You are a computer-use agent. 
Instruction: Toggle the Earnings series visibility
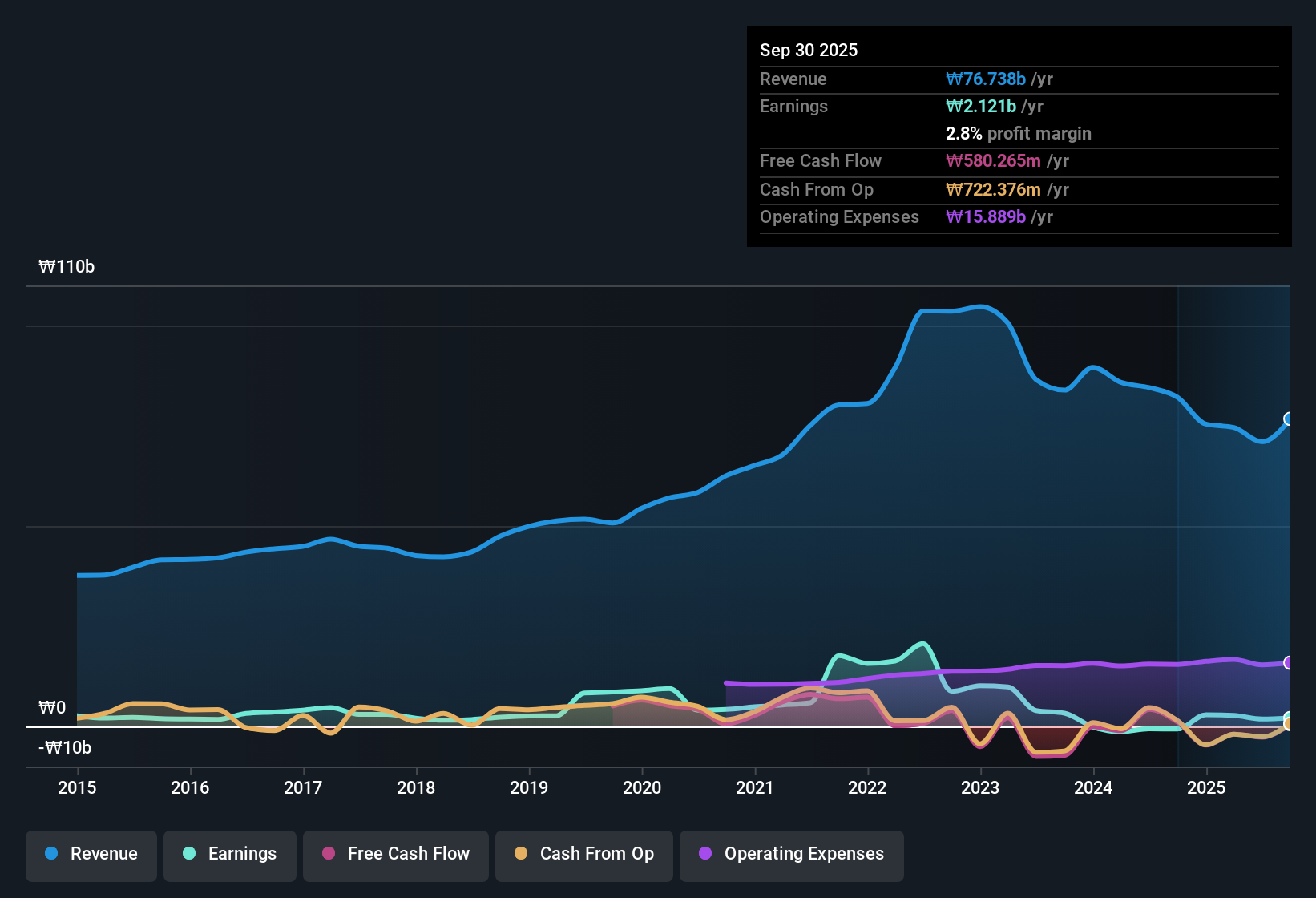point(229,855)
